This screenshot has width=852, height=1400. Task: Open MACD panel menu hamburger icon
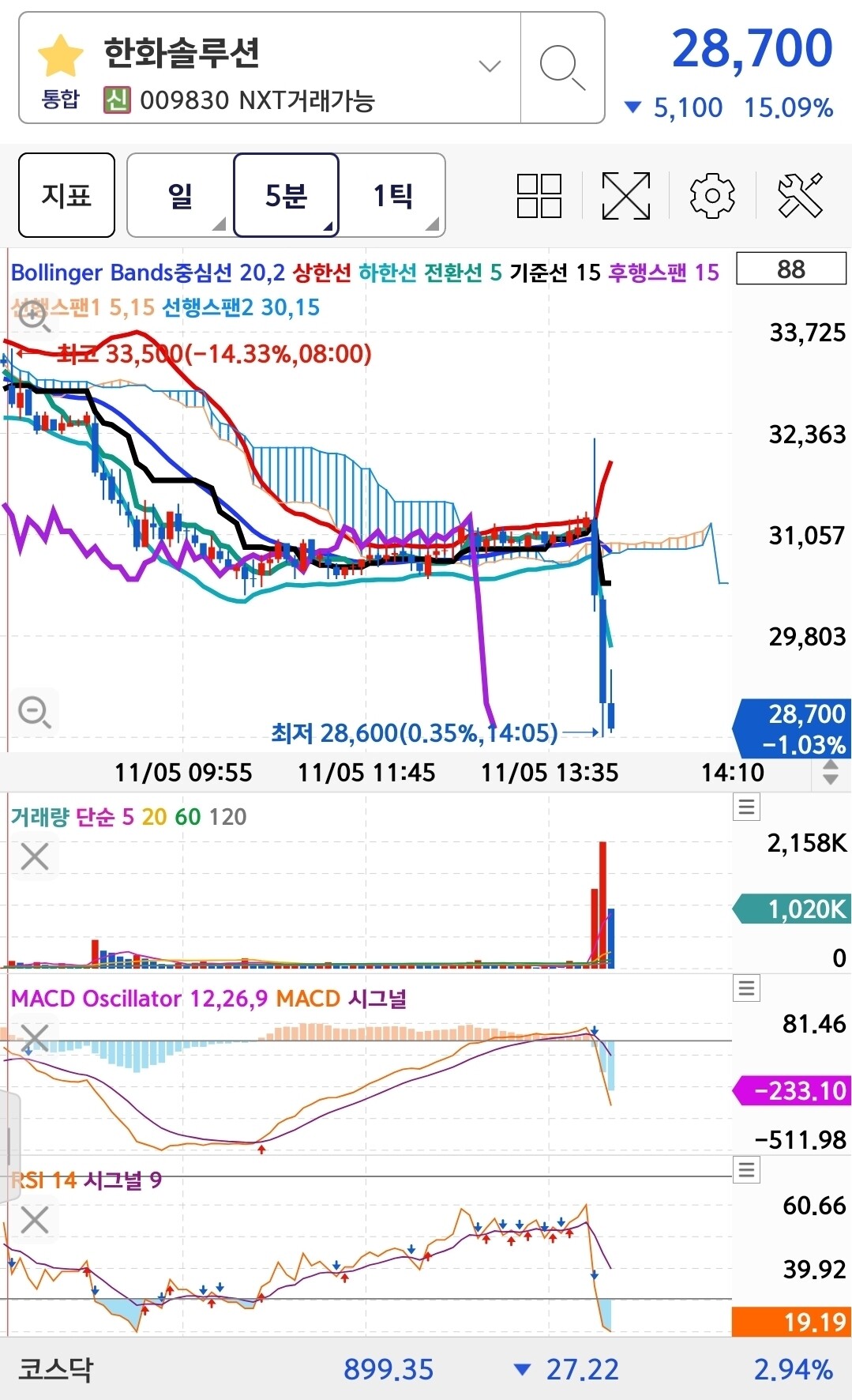(x=747, y=988)
